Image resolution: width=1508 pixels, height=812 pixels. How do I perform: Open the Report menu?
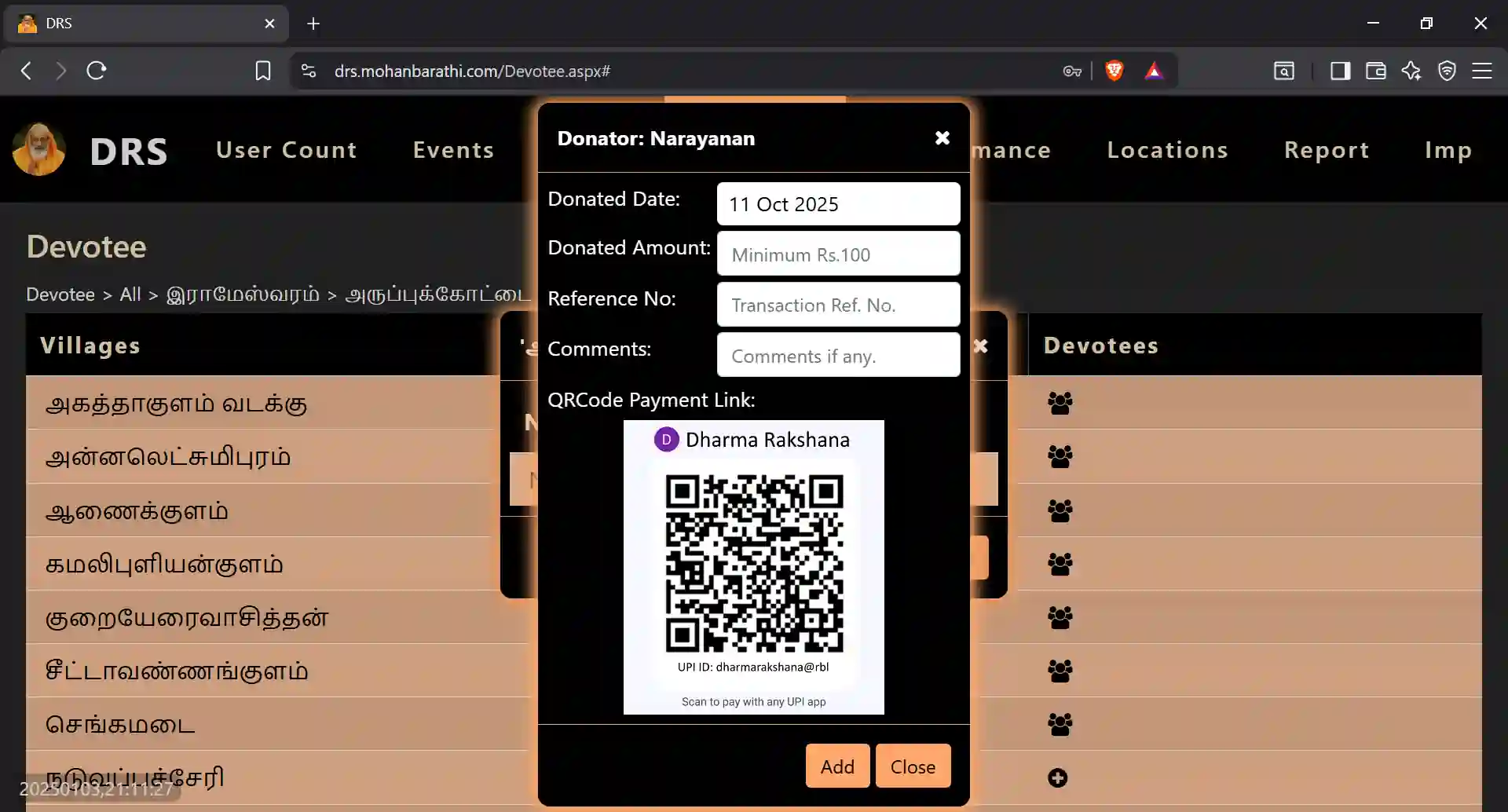click(x=1327, y=150)
